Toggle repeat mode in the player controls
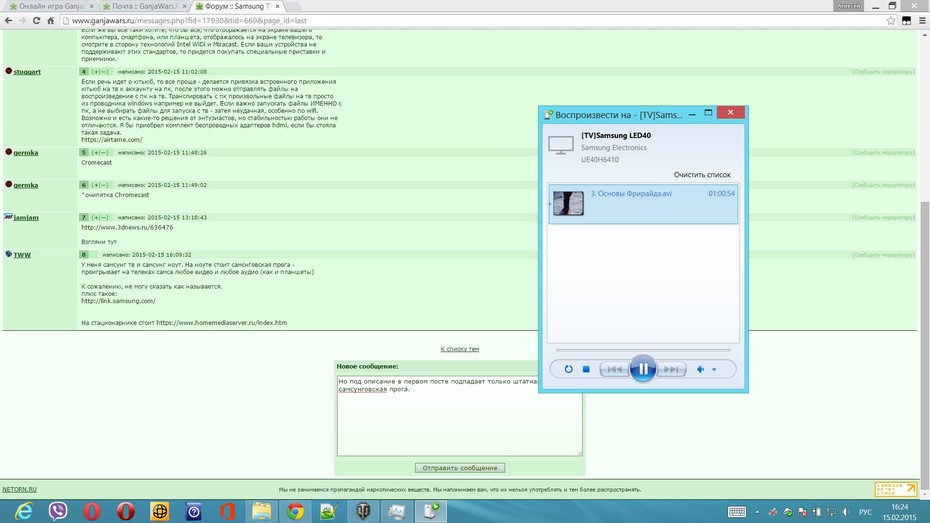The height and width of the screenshot is (523, 930). pyautogui.click(x=568, y=369)
